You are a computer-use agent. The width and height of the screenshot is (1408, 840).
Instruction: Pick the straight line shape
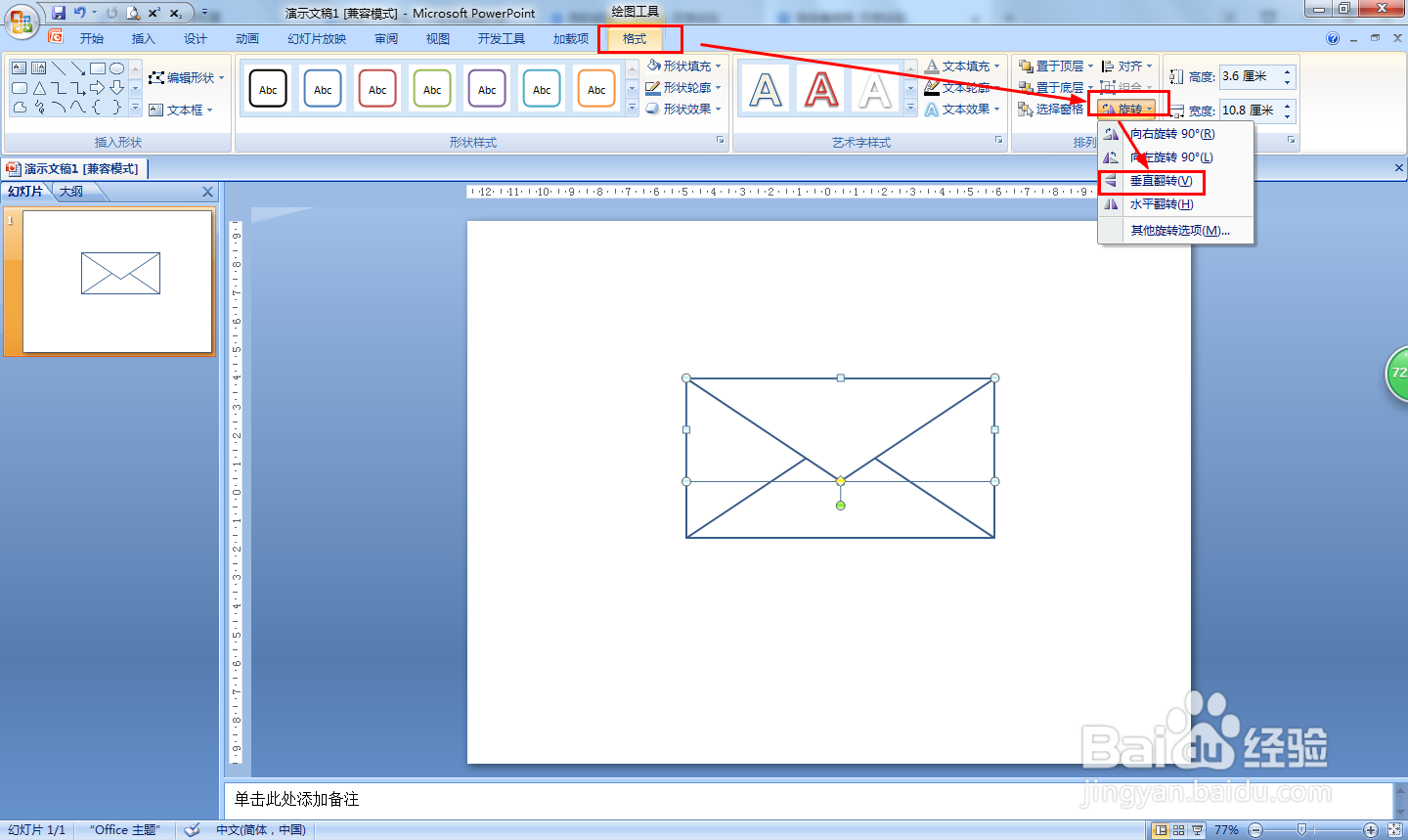point(59,68)
